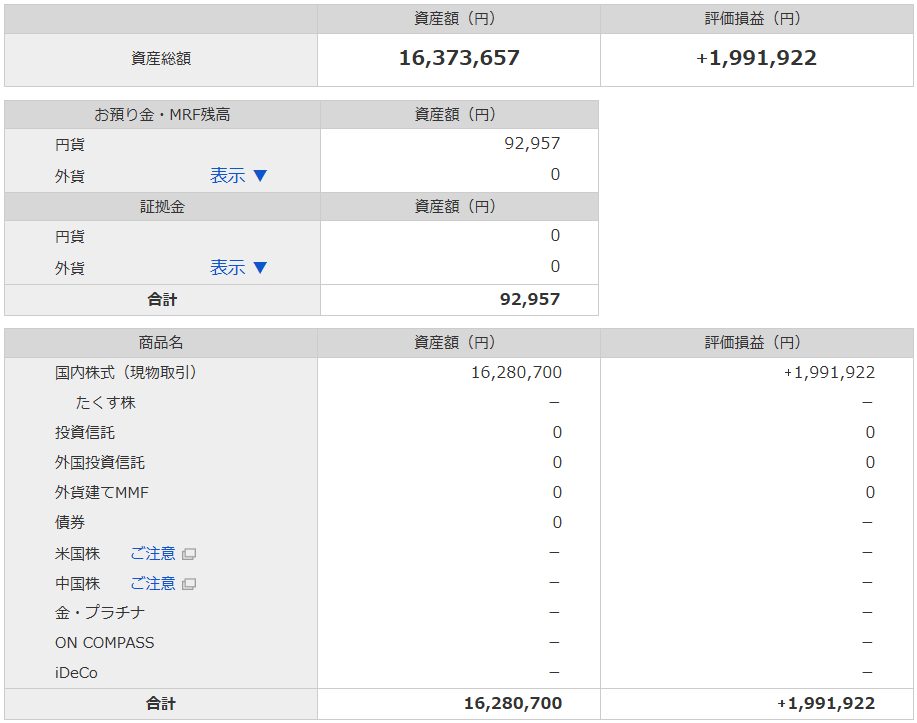Select the 投資信託 product row

click(85, 433)
